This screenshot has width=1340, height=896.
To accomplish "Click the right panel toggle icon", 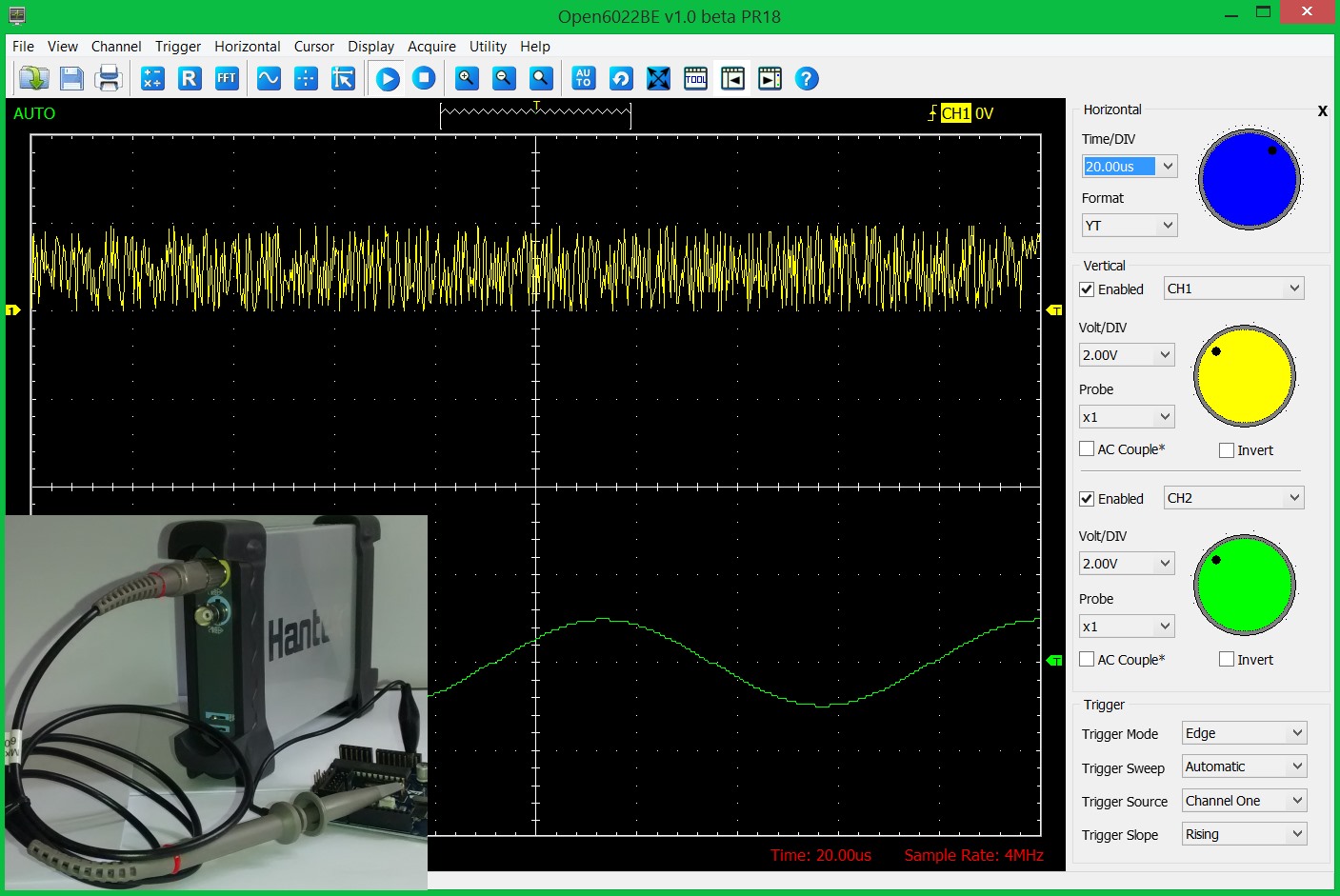I will [x=770, y=78].
